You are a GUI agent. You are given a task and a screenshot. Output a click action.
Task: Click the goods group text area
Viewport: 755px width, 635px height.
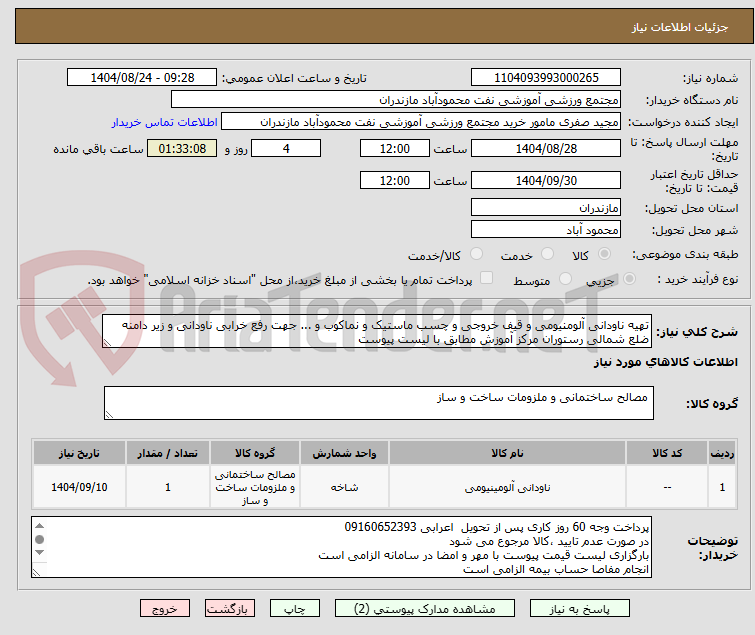click(x=379, y=403)
